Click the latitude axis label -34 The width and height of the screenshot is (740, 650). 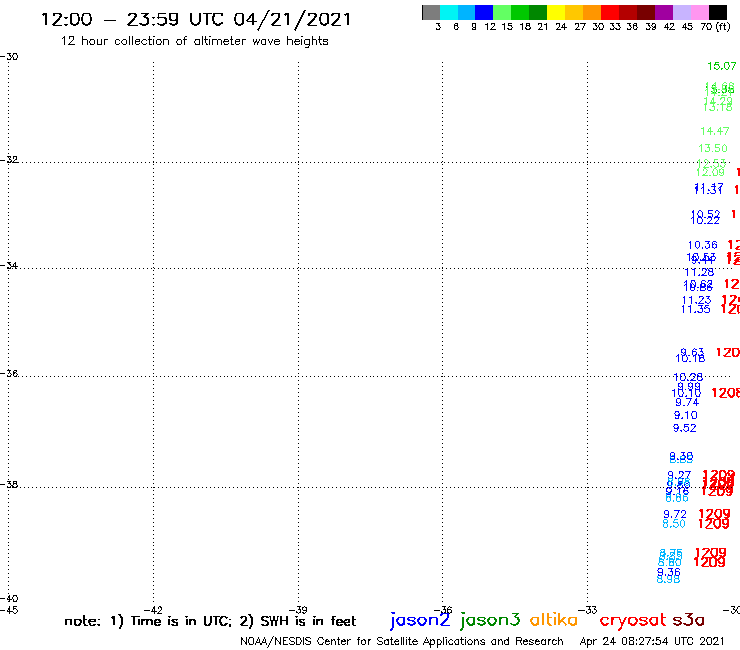coord(9,265)
